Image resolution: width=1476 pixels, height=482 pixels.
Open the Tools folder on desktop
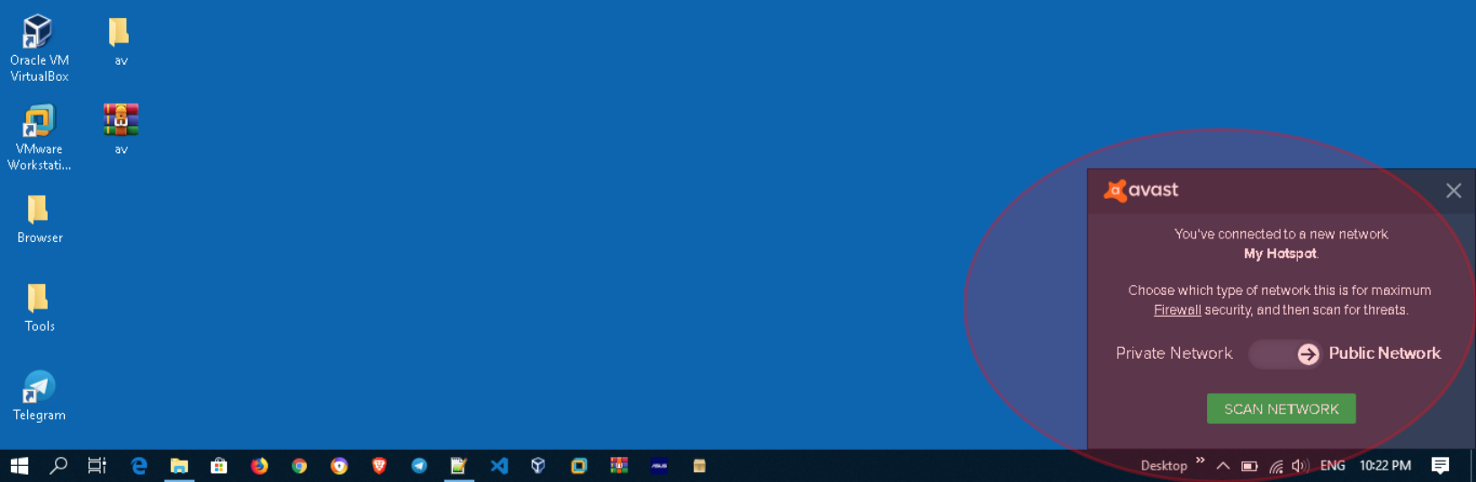39,306
